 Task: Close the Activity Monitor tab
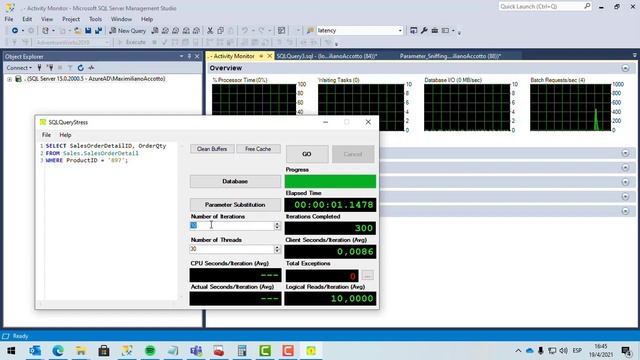click(x=269, y=56)
